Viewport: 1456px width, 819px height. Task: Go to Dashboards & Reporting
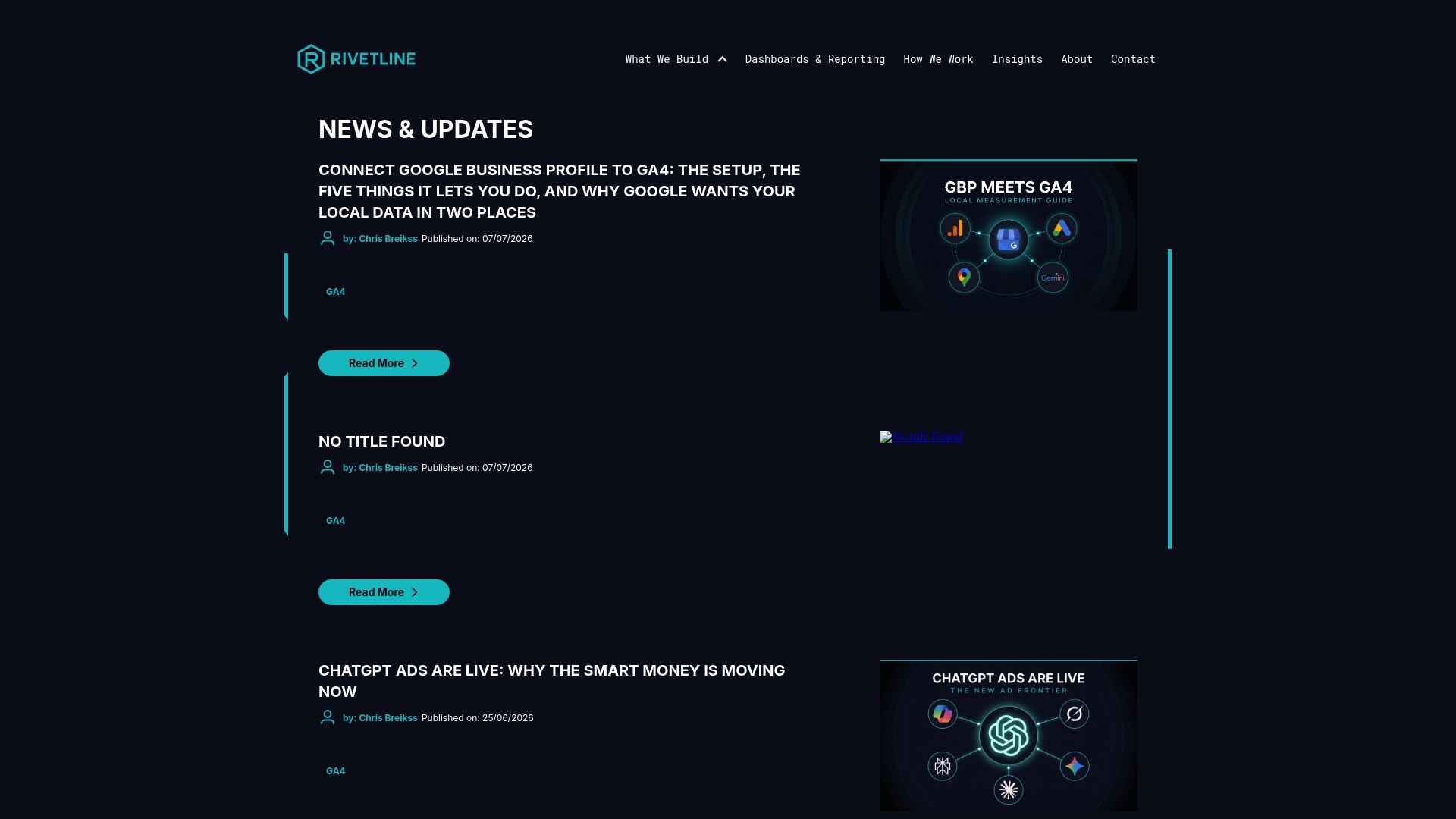[814, 59]
